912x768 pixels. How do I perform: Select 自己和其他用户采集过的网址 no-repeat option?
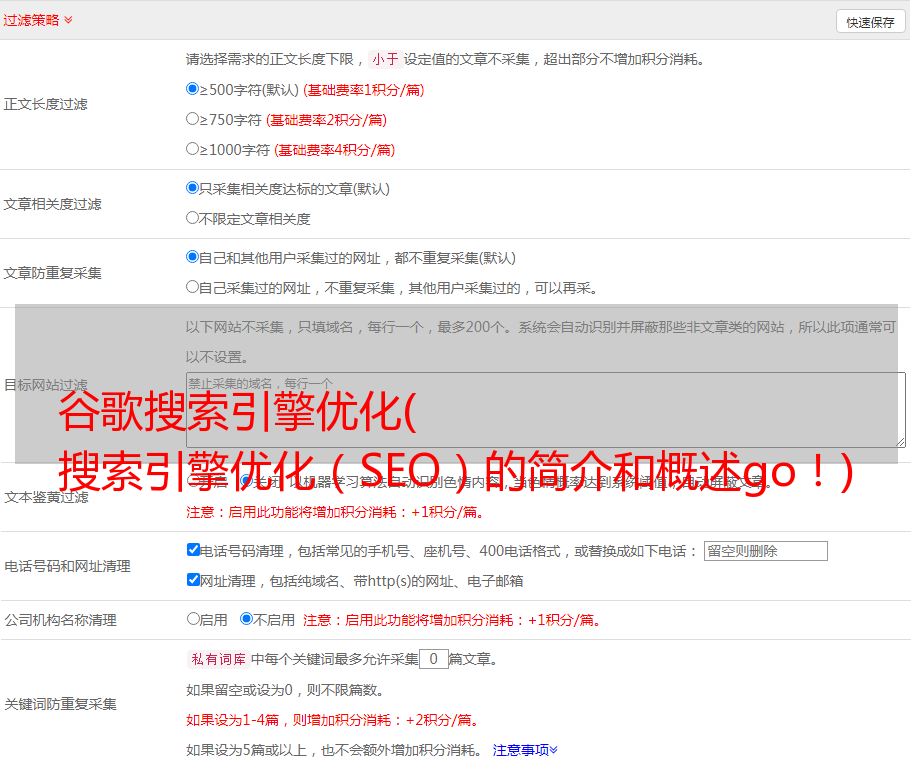coord(192,257)
